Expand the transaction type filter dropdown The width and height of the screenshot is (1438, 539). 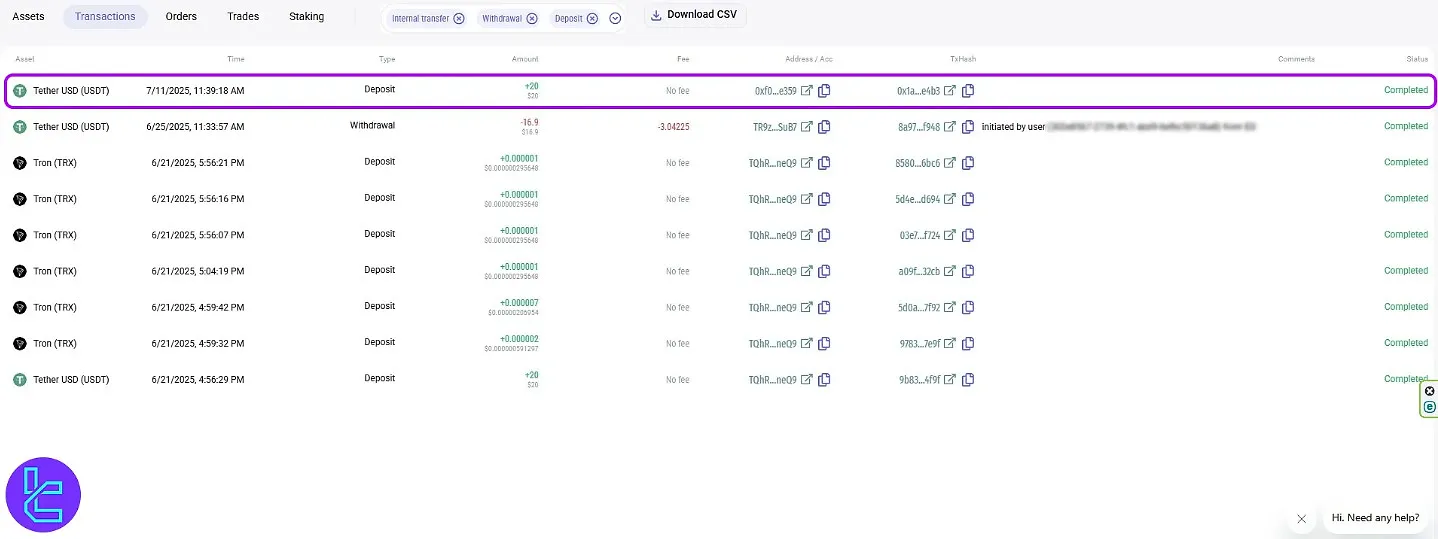point(615,18)
